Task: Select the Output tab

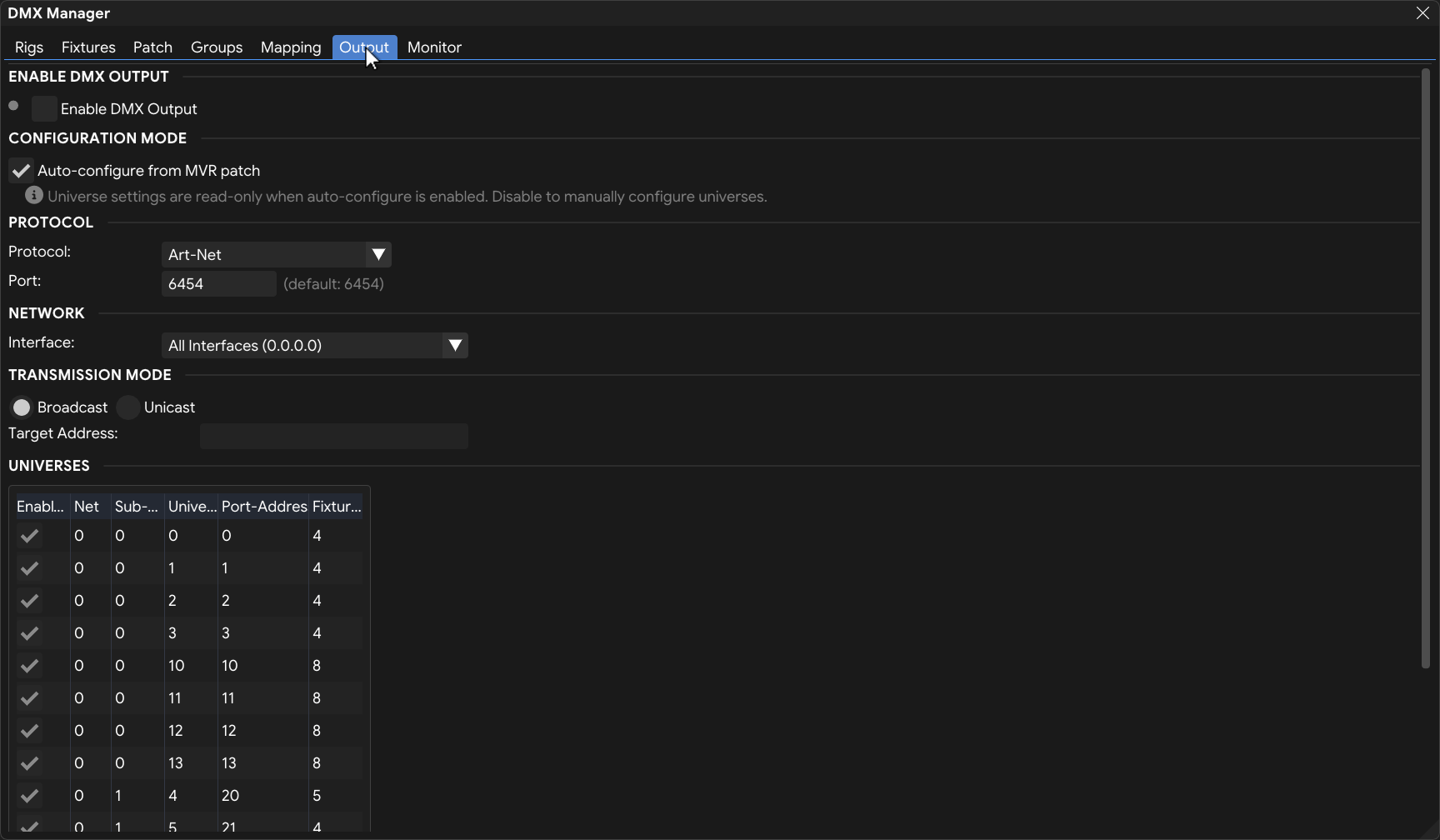Action: point(364,47)
